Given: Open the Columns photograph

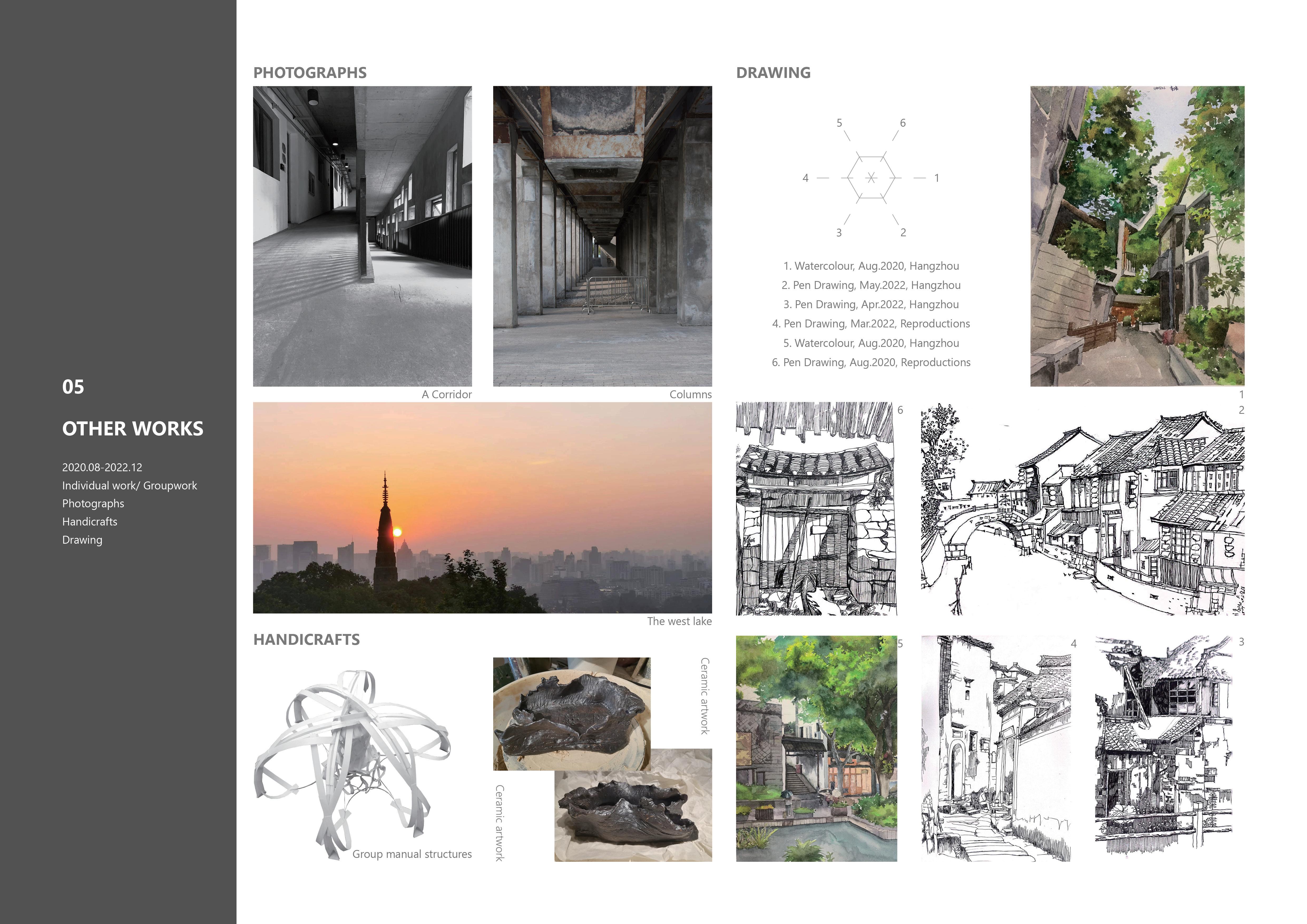Looking at the screenshot, I should (602, 236).
